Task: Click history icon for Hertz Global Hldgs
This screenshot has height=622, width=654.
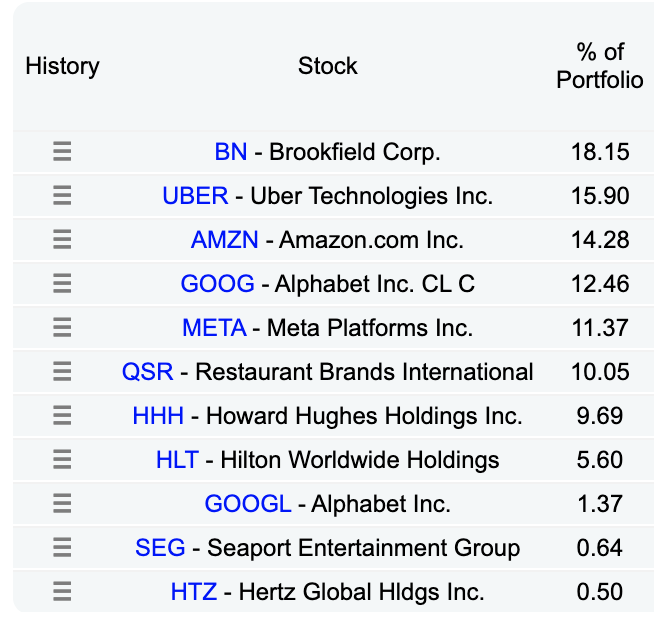Action: click(62, 592)
